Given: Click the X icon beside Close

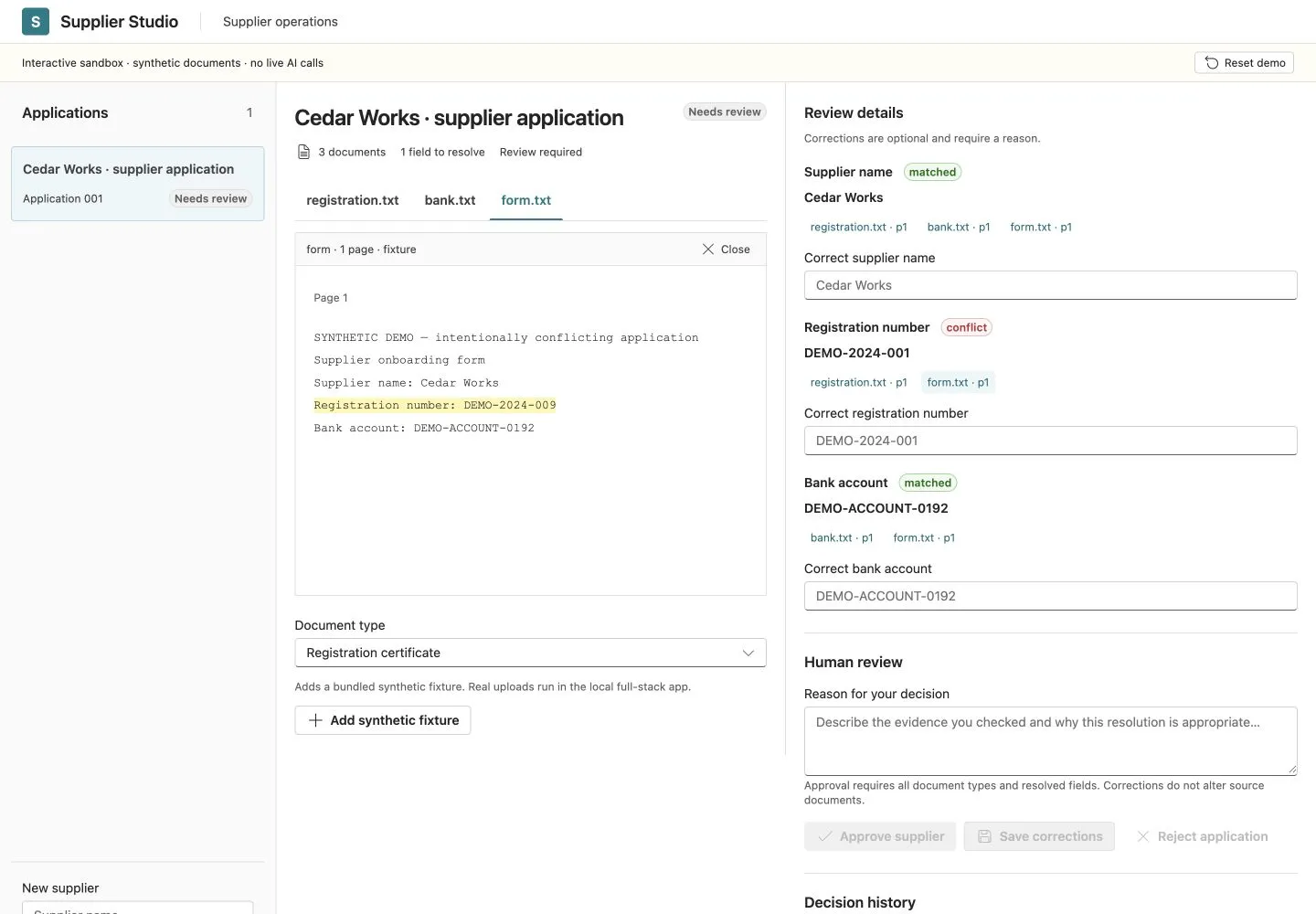Looking at the screenshot, I should 708,250.
